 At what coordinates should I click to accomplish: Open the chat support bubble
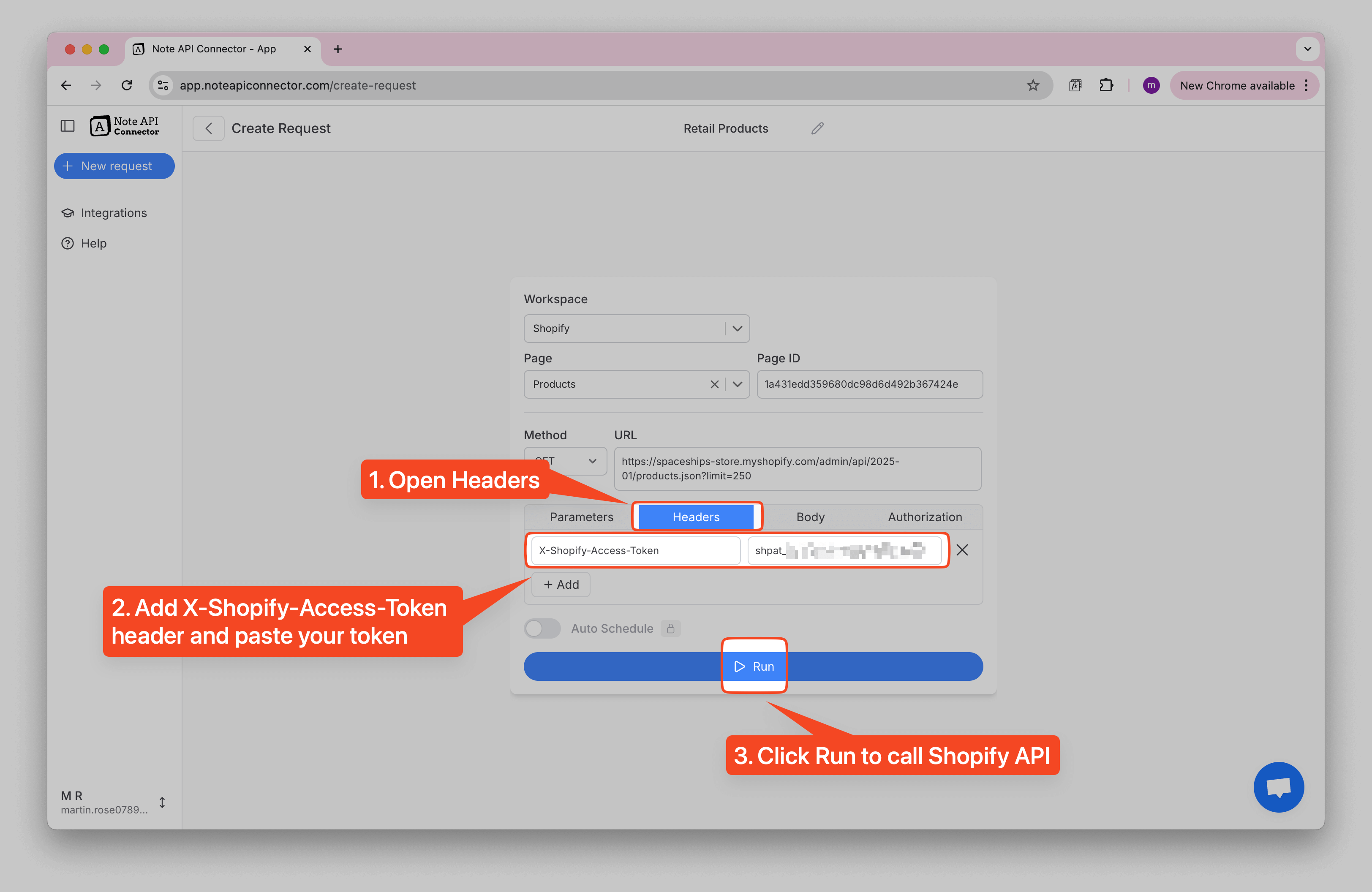1278,786
